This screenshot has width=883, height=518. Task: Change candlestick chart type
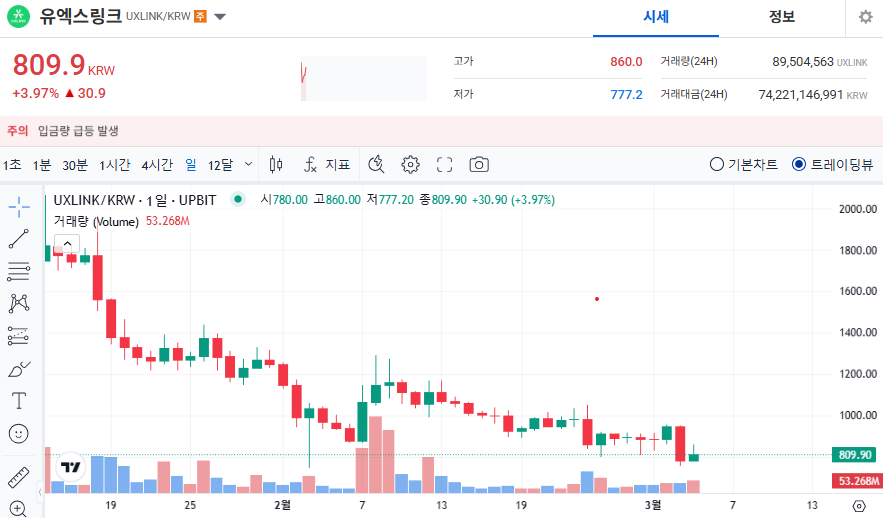(x=276, y=164)
